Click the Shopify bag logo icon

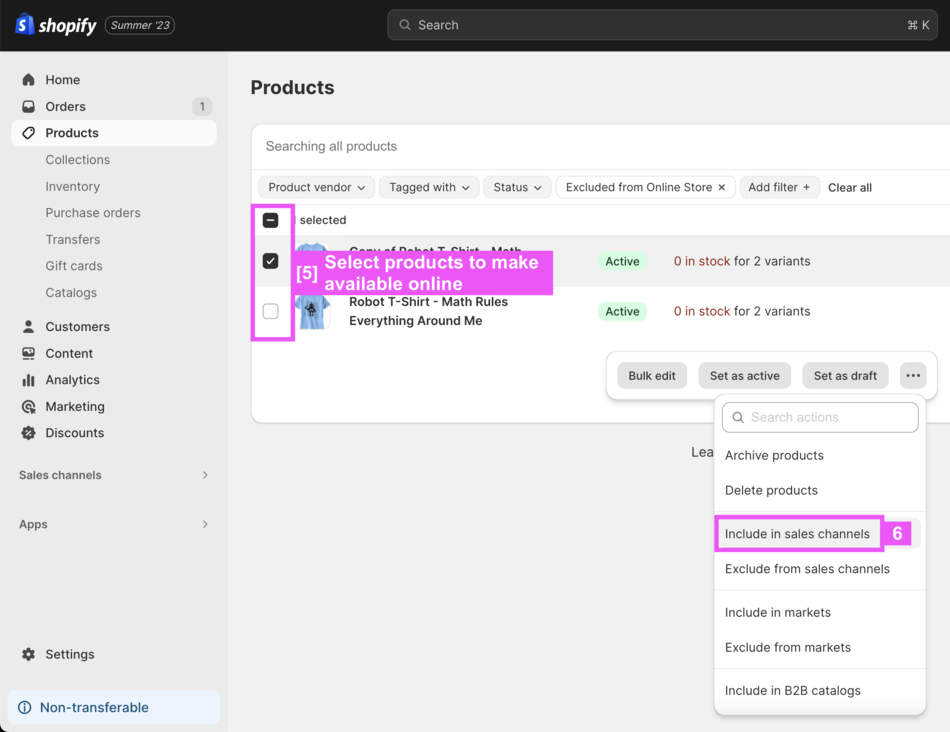(x=24, y=25)
